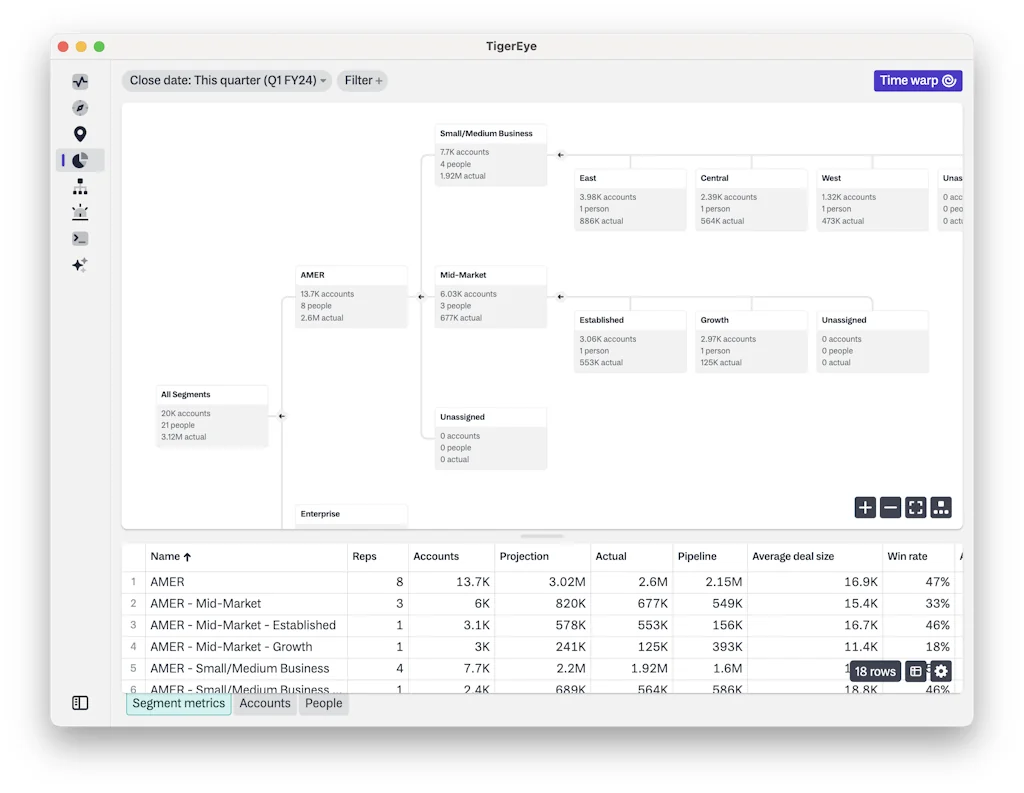Toggle the column layout icon near 18 rows
The height and width of the screenshot is (793, 1024).
click(915, 671)
